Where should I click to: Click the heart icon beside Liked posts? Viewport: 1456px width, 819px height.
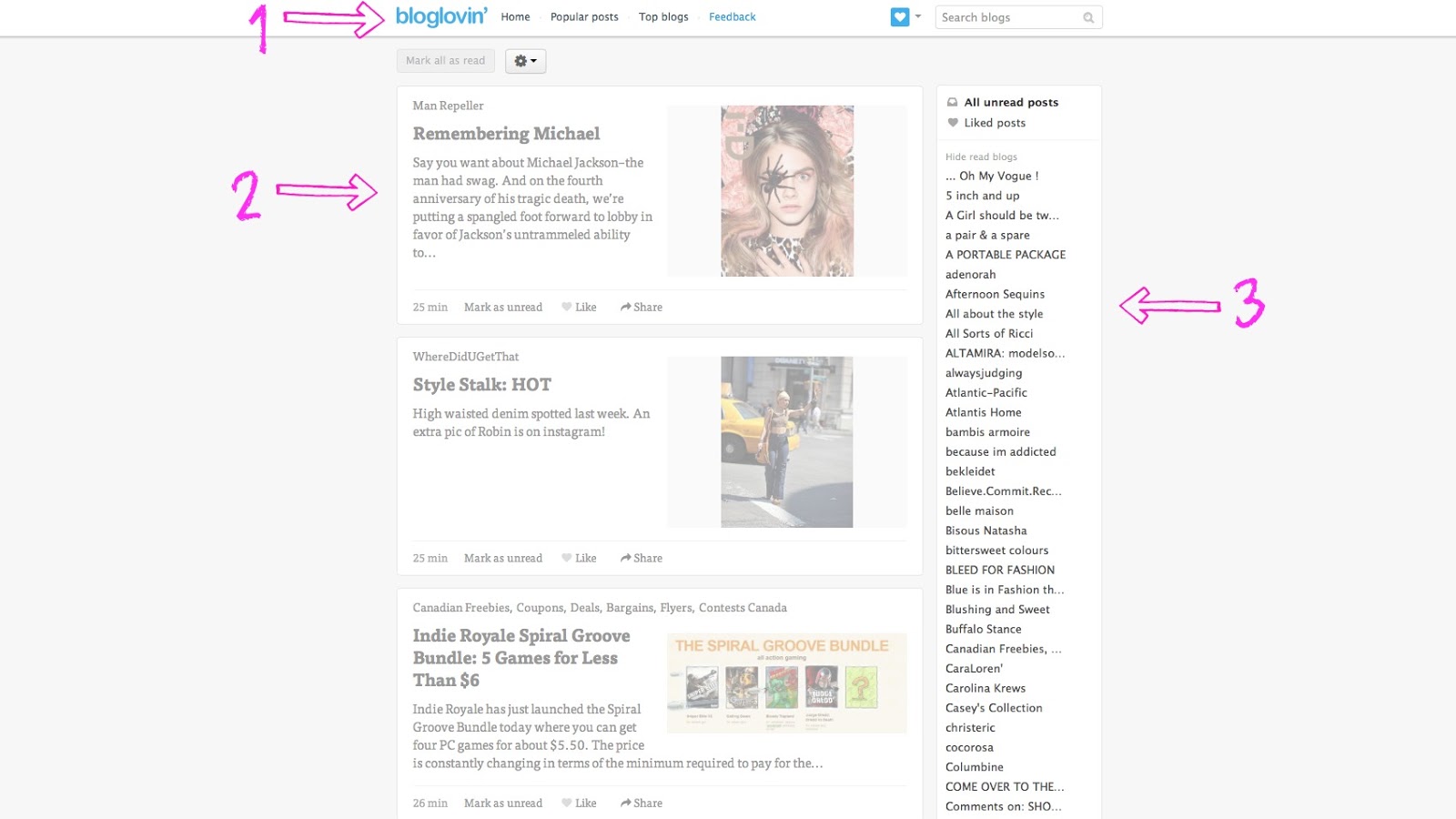coord(953,123)
